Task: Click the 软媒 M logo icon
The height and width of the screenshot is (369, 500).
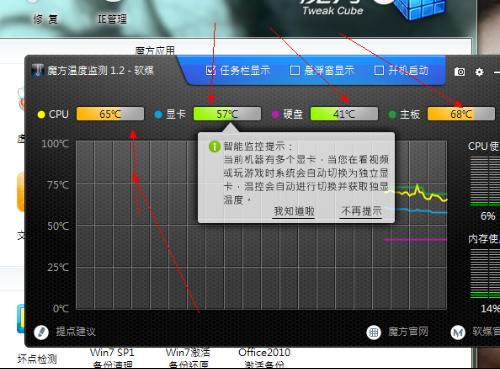Action: click(x=458, y=332)
